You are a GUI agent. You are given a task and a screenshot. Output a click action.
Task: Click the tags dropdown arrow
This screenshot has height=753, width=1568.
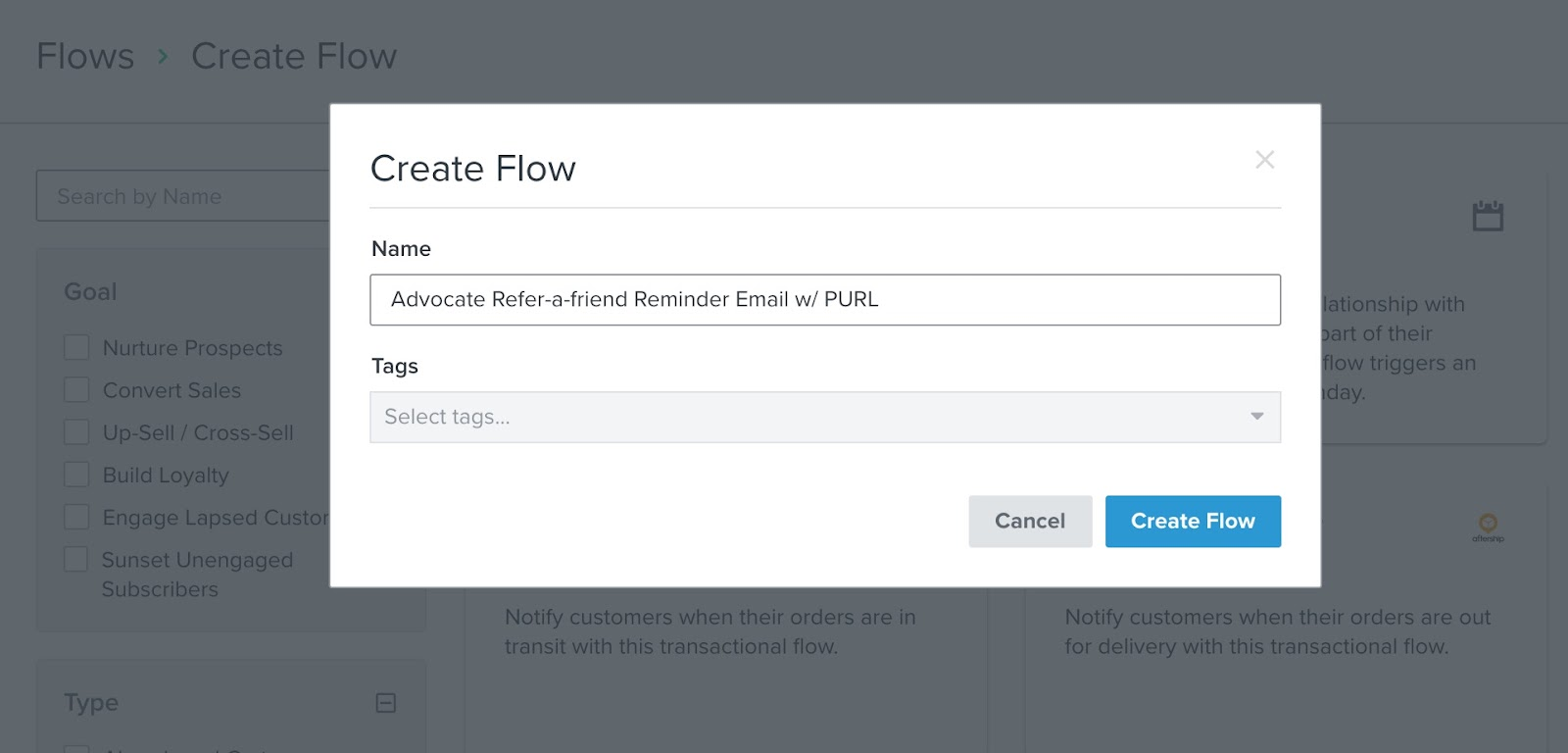(x=1256, y=417)
